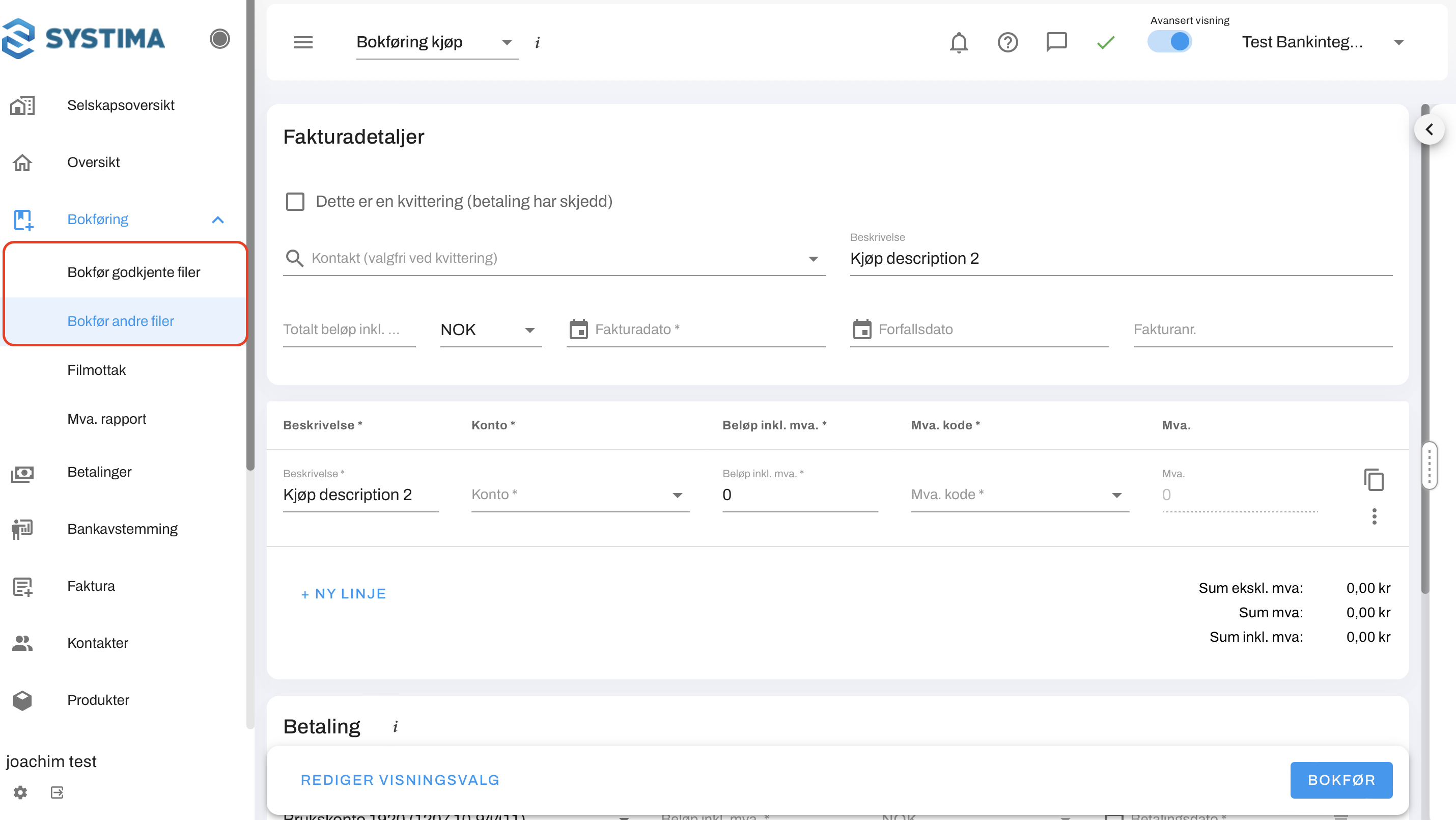Open the Fakturadato calendar picker
This screenshot has width=1456, height=820.
click(578, 329)
